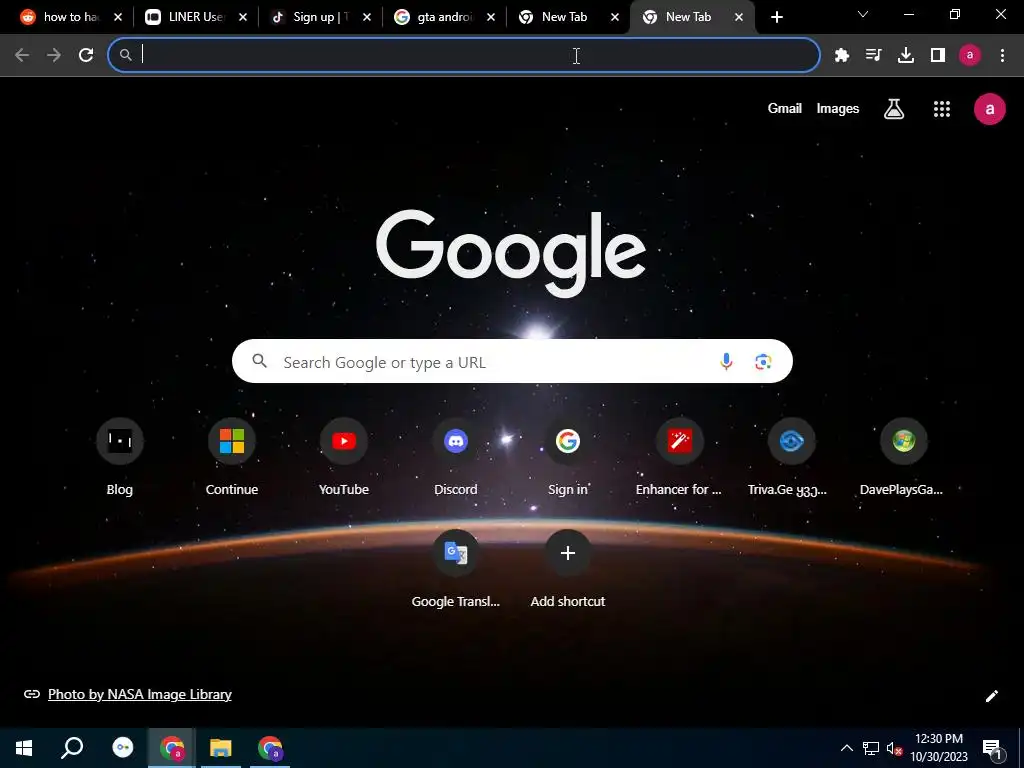Open the Windows Start menu

pos(24,748)
